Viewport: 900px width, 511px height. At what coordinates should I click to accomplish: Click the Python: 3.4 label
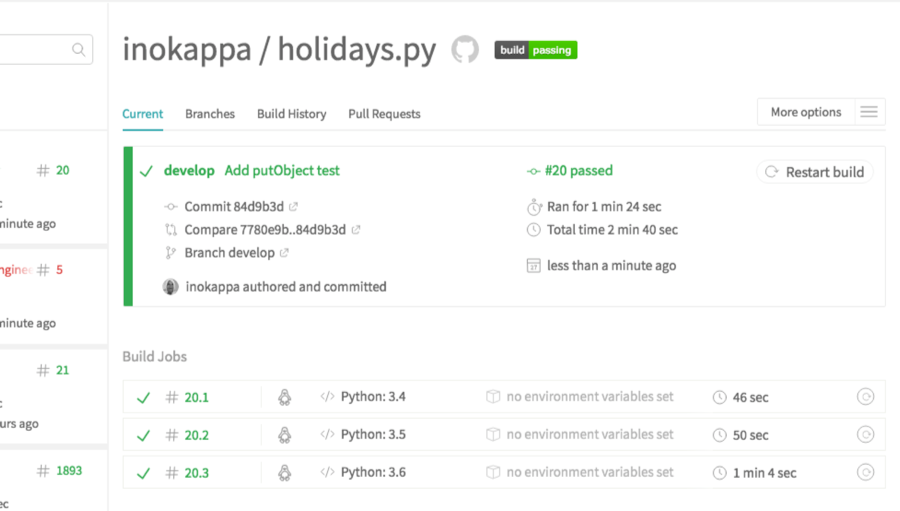pyautogui.click(x=373, y=397)
